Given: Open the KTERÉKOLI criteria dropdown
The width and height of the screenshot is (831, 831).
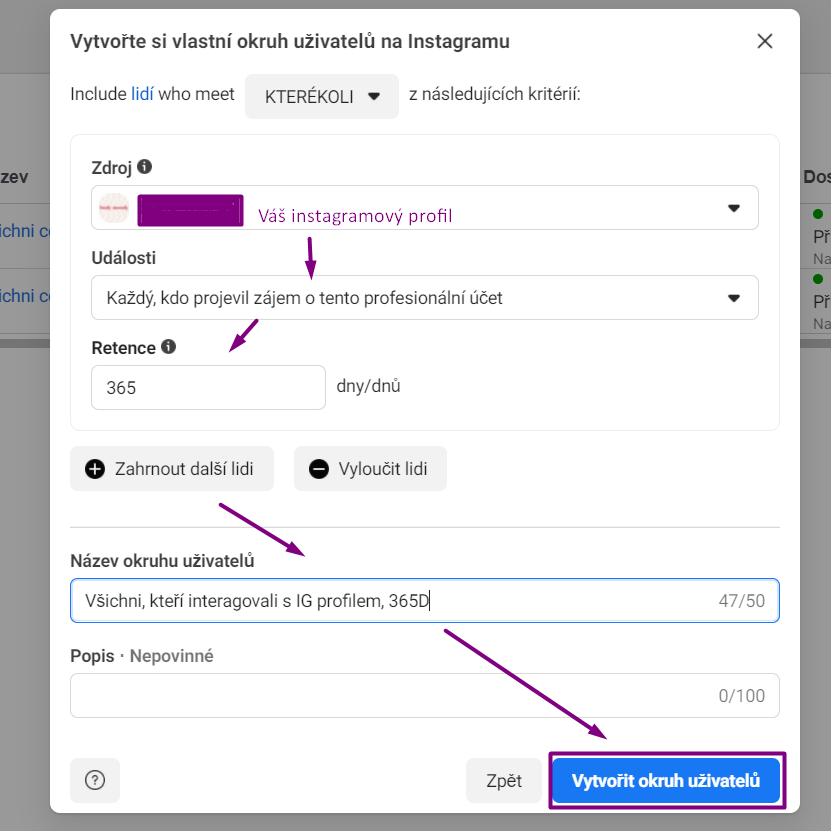Looking at the screenshot, I should [321, 96].
